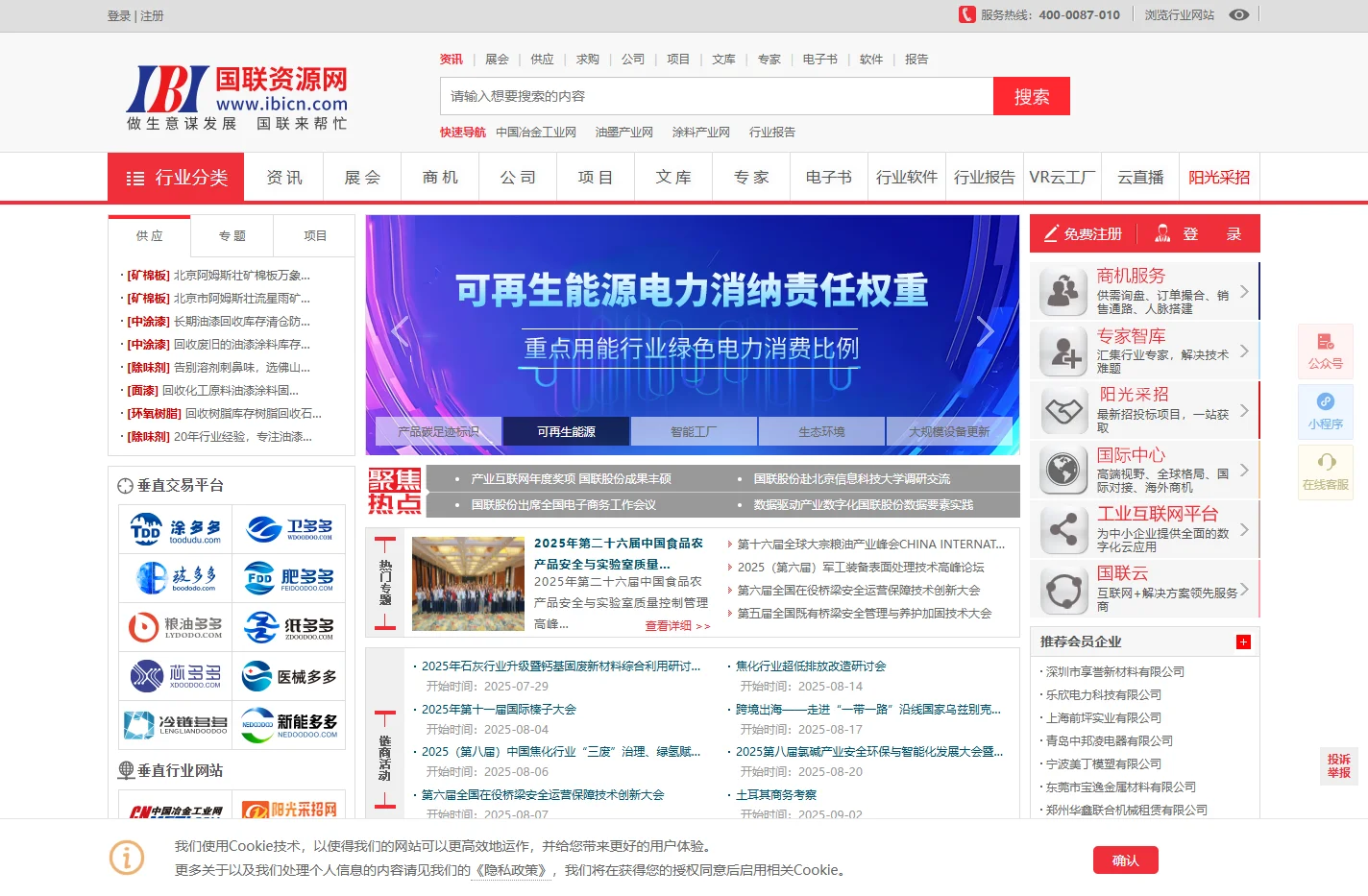Show the next banner slide arrow
The width and height of the screenshot is (1368, 896).
point(985,331)
